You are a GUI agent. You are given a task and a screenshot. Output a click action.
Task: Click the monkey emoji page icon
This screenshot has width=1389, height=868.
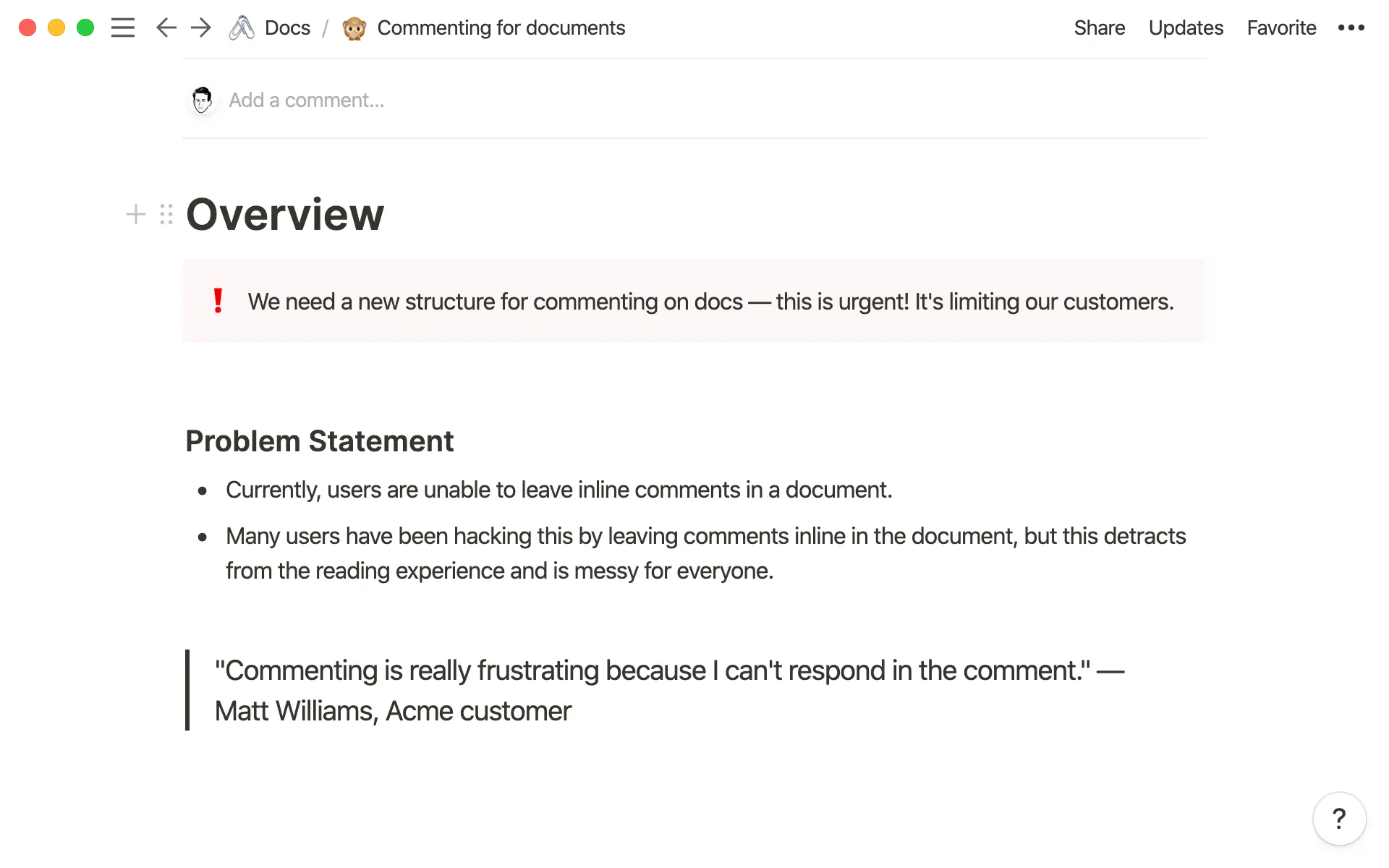(354, 27)
